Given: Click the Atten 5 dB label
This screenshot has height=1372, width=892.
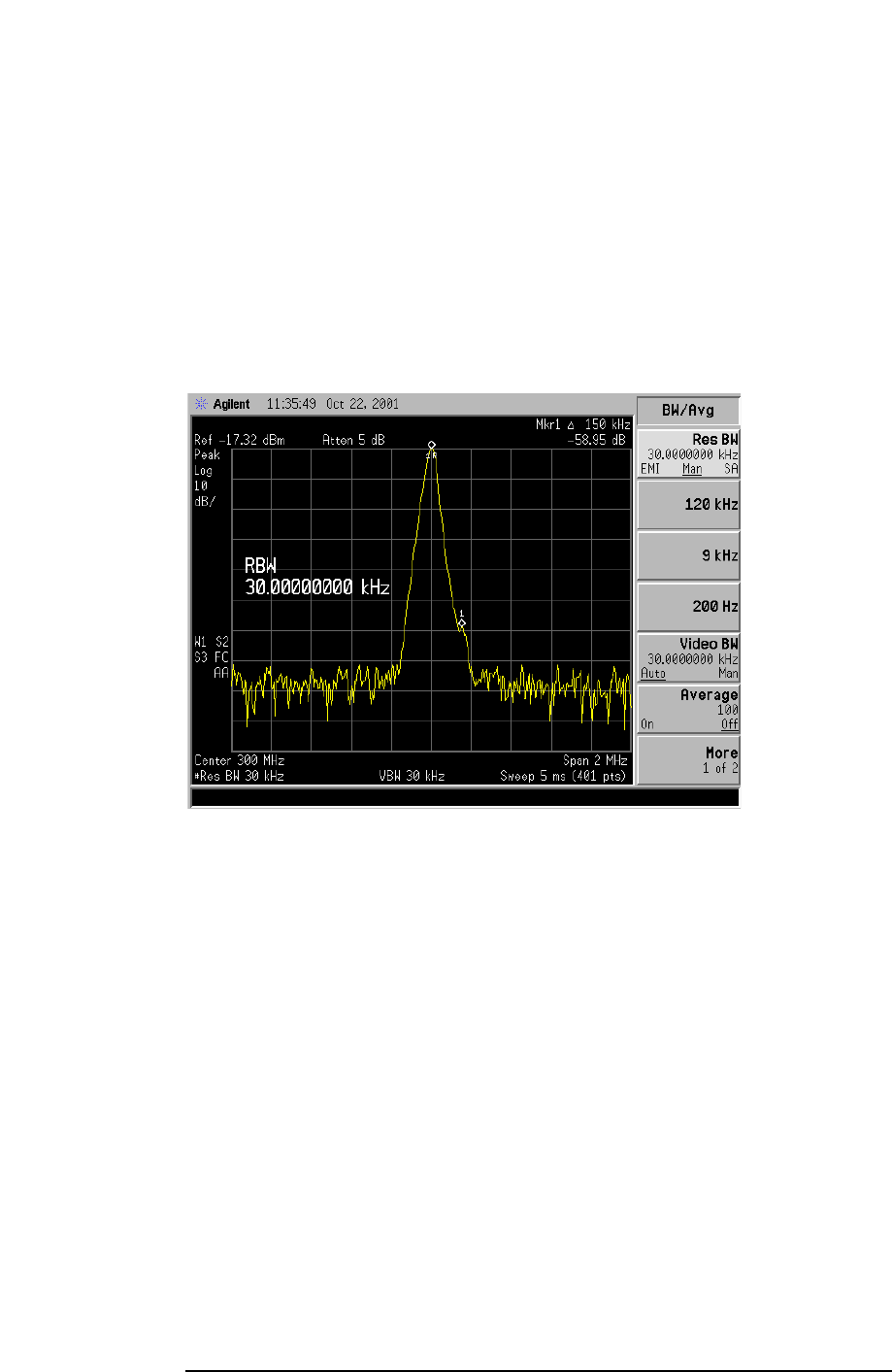Looking at the screenshot, I should point(353,440).
